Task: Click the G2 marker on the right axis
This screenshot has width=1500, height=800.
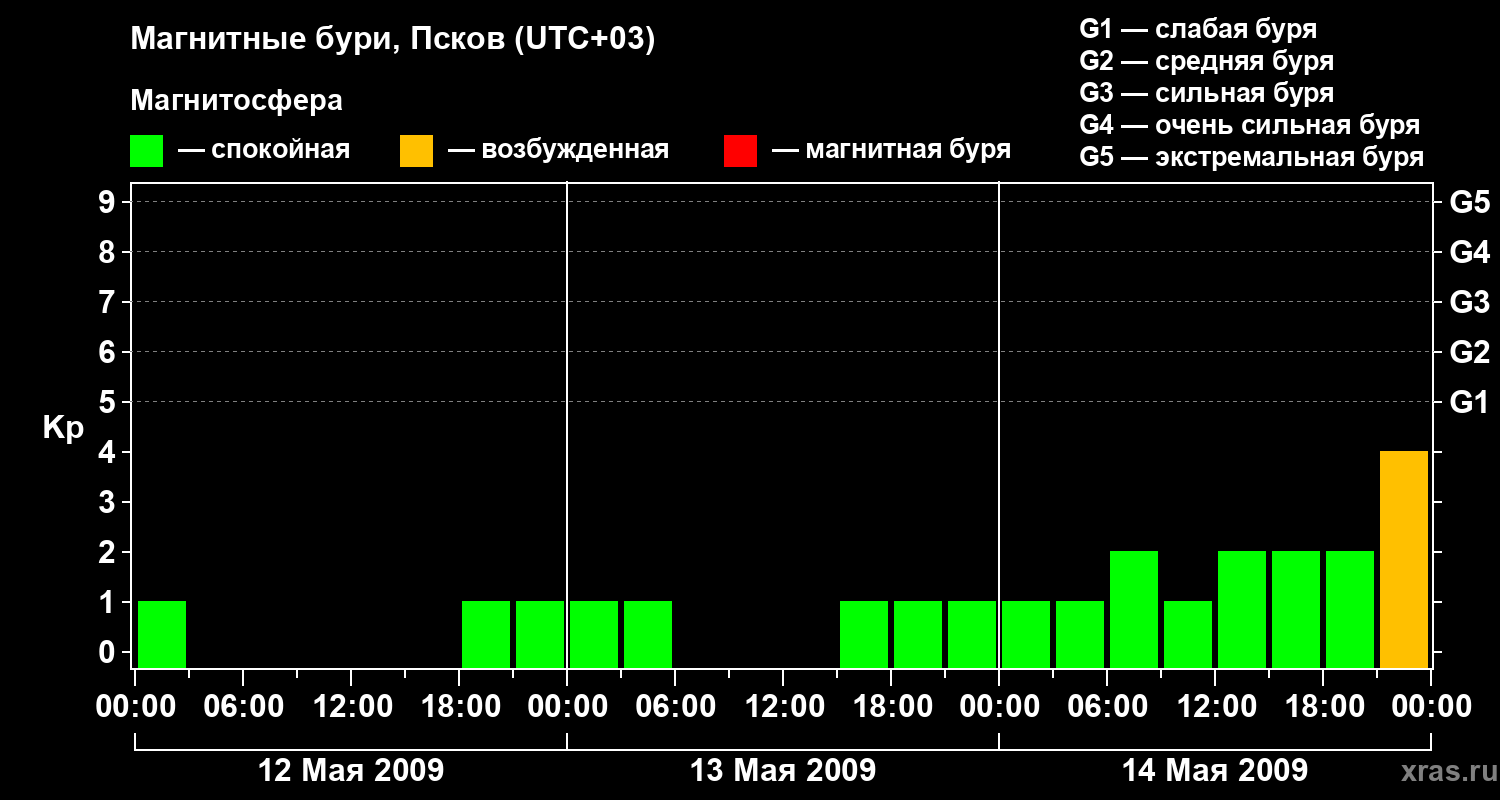Action: tap(1469, 352)
